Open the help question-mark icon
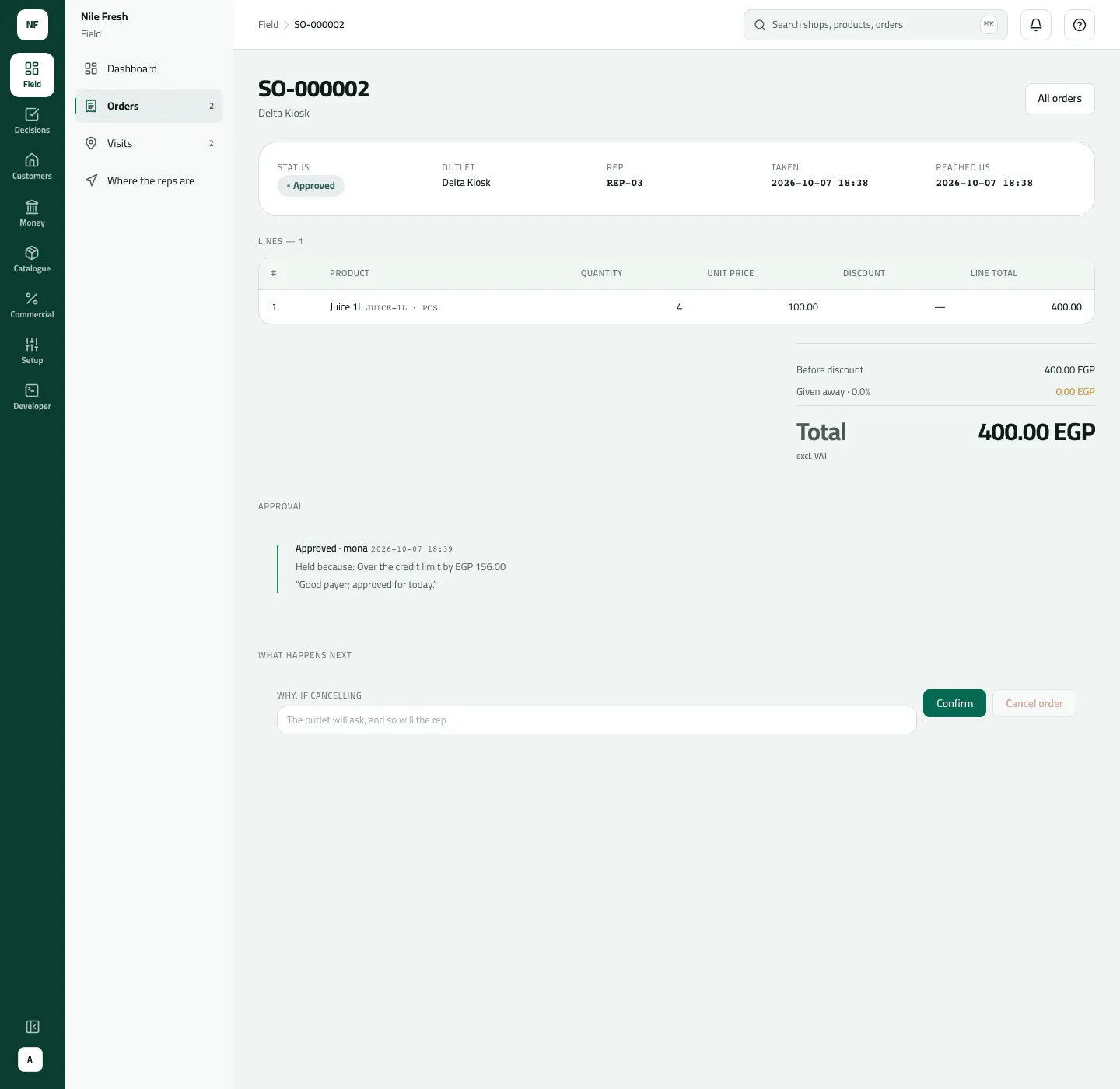 pos(1080,25)
